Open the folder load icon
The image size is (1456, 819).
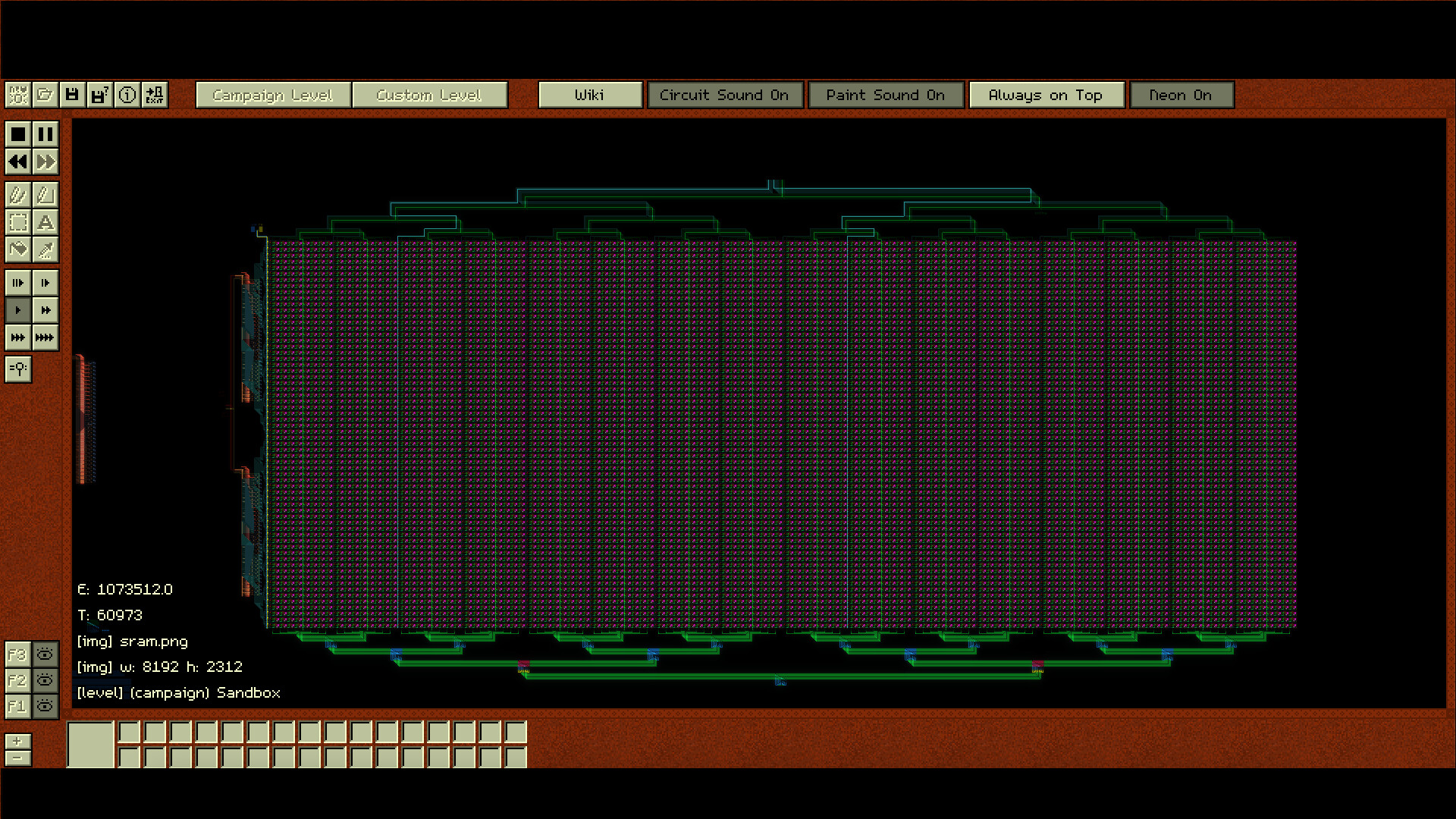[45, 95]
